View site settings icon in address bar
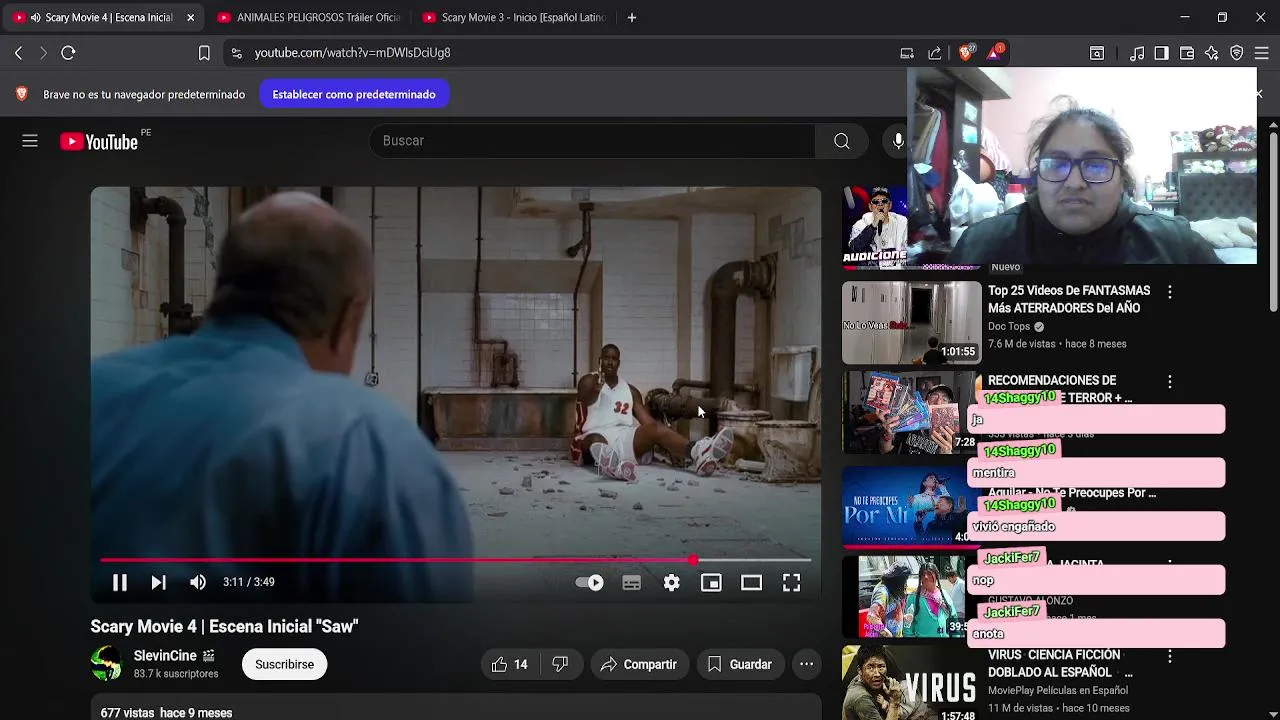 coord(236,53)
